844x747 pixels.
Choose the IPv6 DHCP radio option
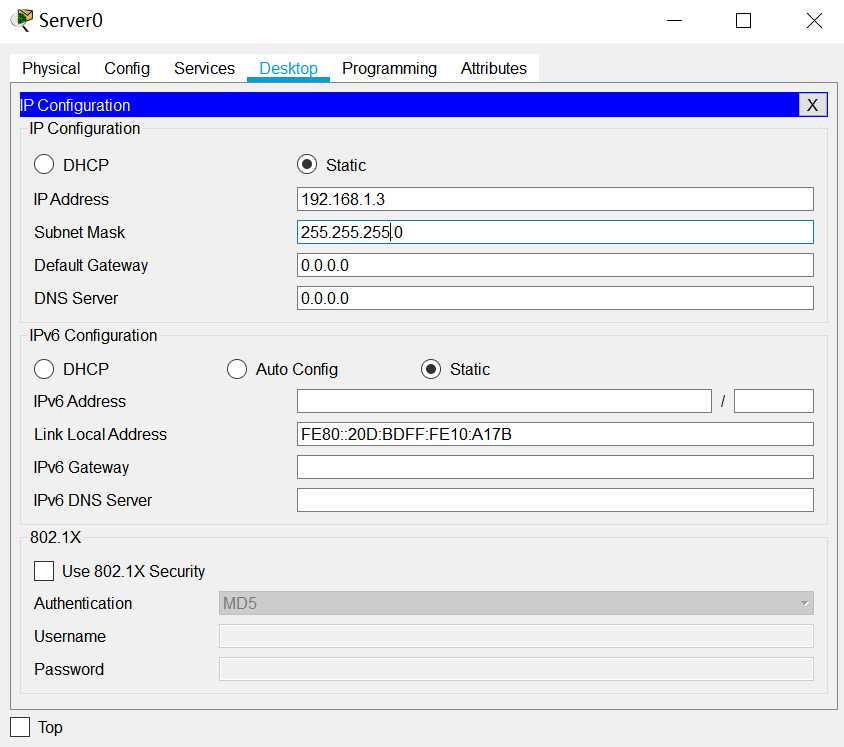(44, 369)
